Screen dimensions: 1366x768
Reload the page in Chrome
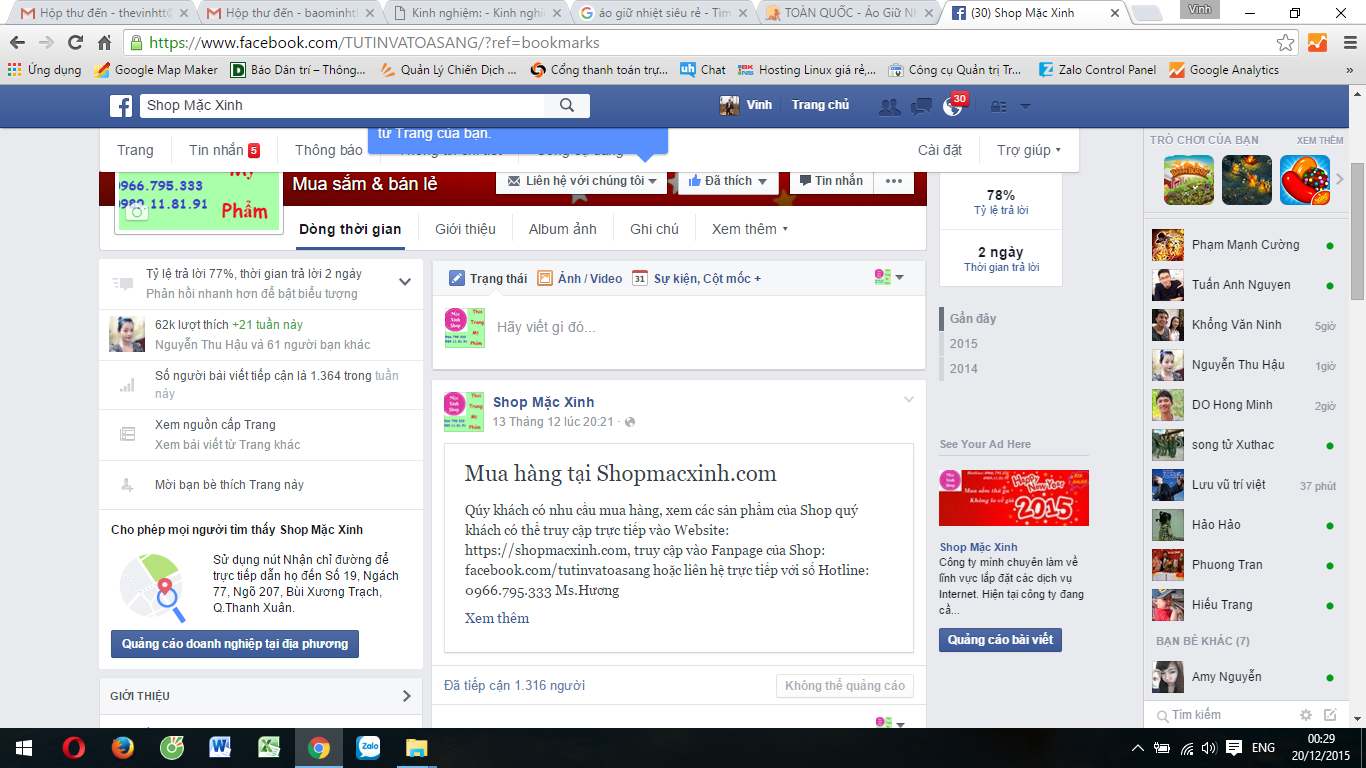[75, 43]
